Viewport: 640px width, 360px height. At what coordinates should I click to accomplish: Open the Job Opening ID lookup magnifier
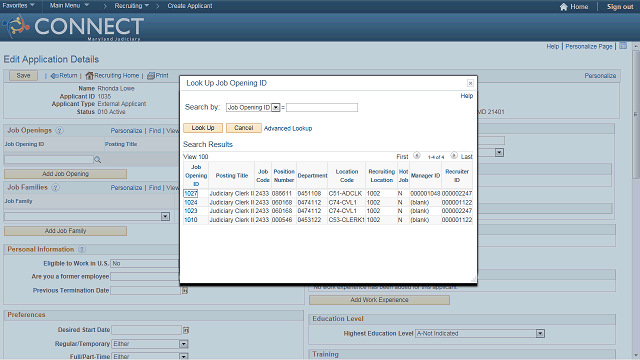click(98, 160)
